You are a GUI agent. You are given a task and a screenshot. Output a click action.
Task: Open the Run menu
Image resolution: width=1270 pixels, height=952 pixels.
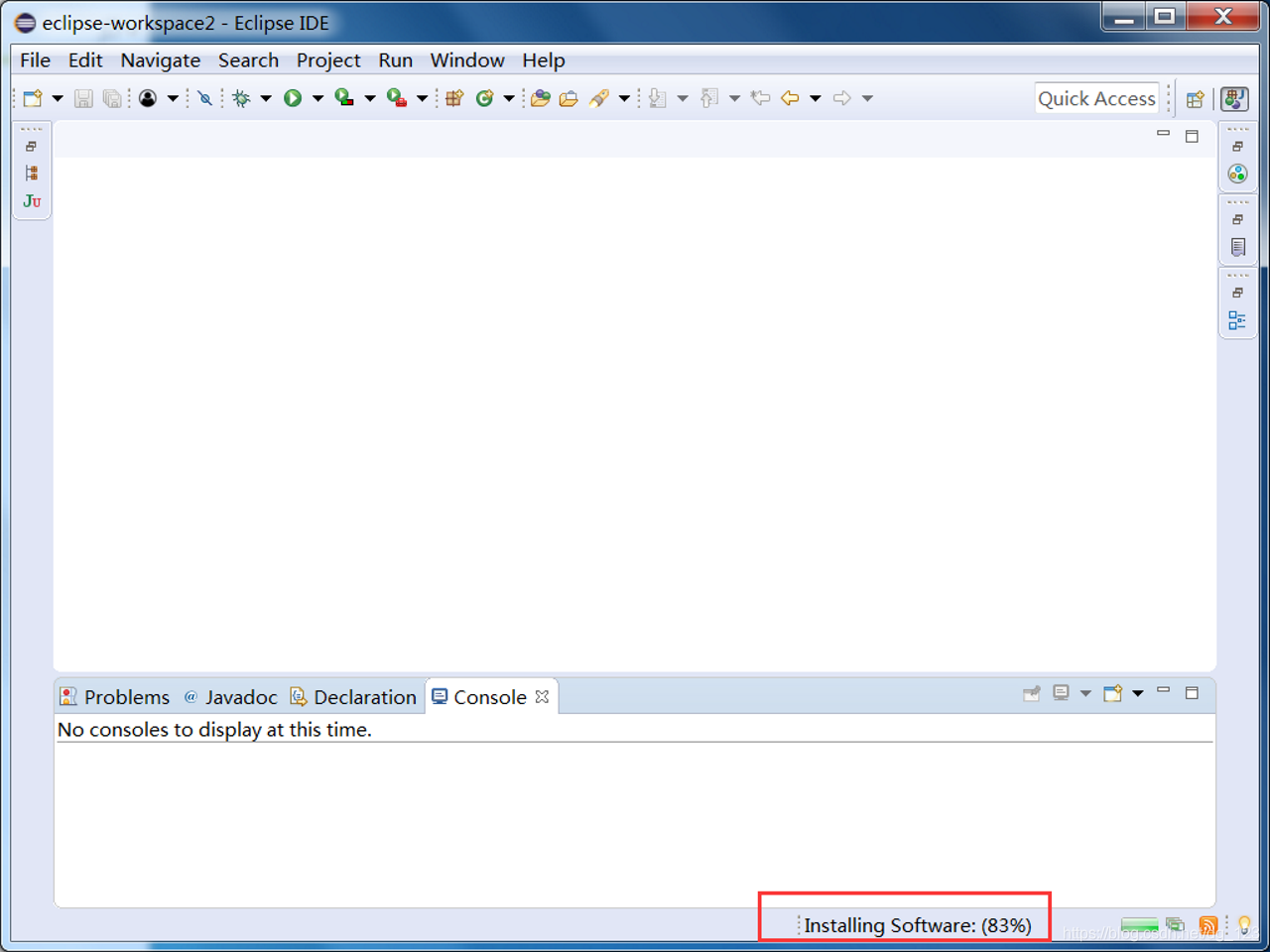coord(395,60)
